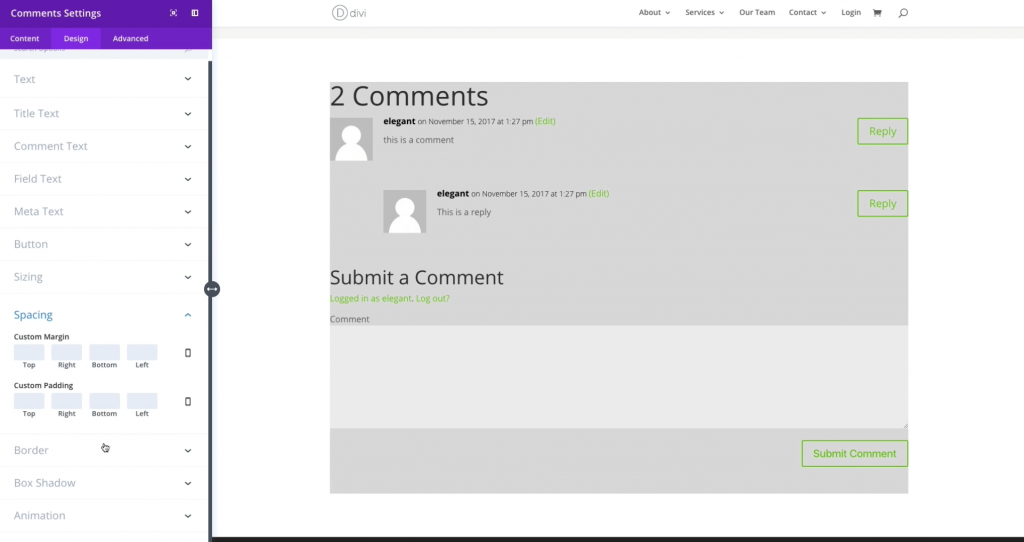Click the snap modal to side icon

coord(195,13)
